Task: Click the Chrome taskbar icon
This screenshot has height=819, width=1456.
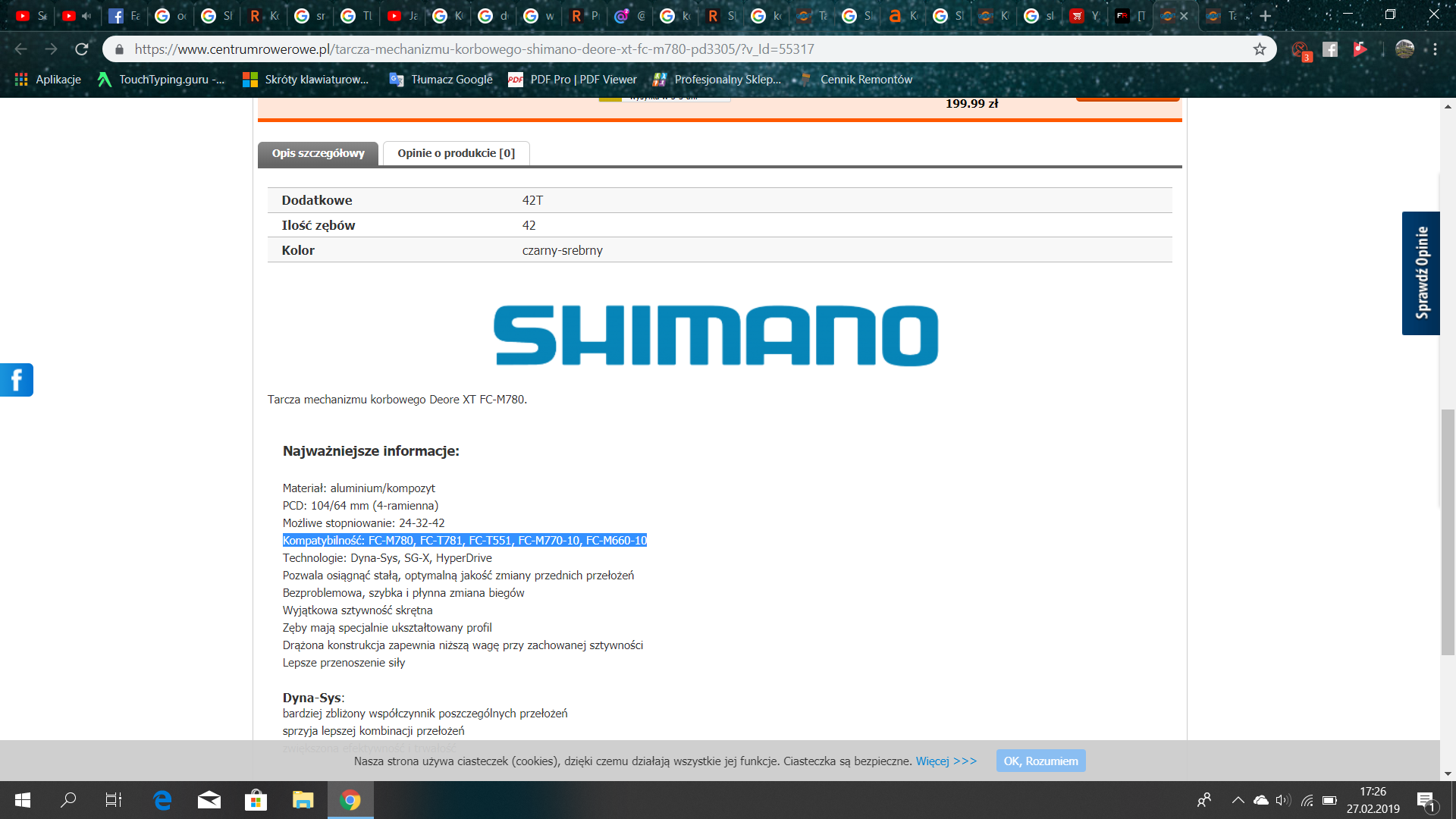Action: point(350,800)
